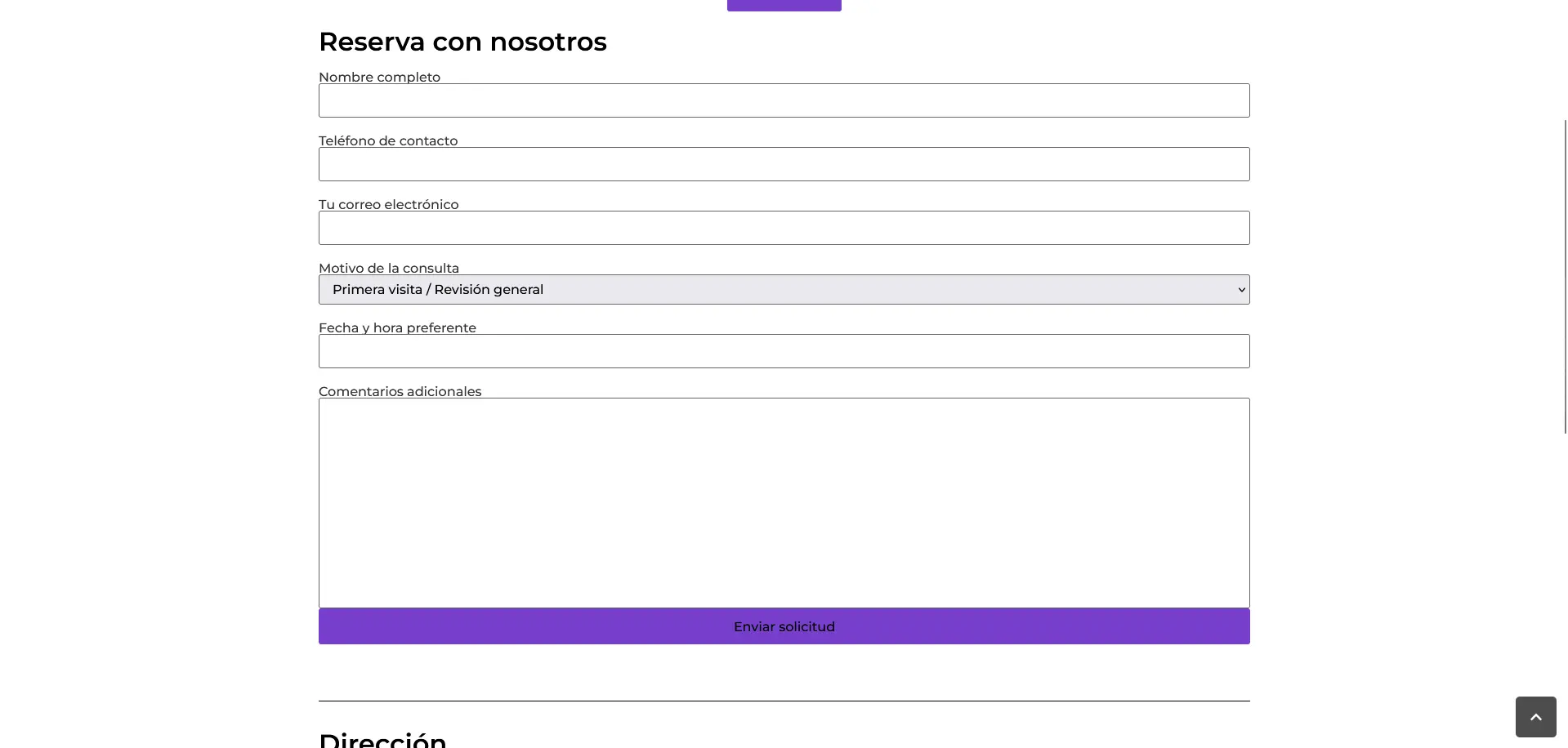Click the Comentarios adicionales label
Image resolution: width=1568 pixels, height=748 pixels.
click(x=400, y=391)
